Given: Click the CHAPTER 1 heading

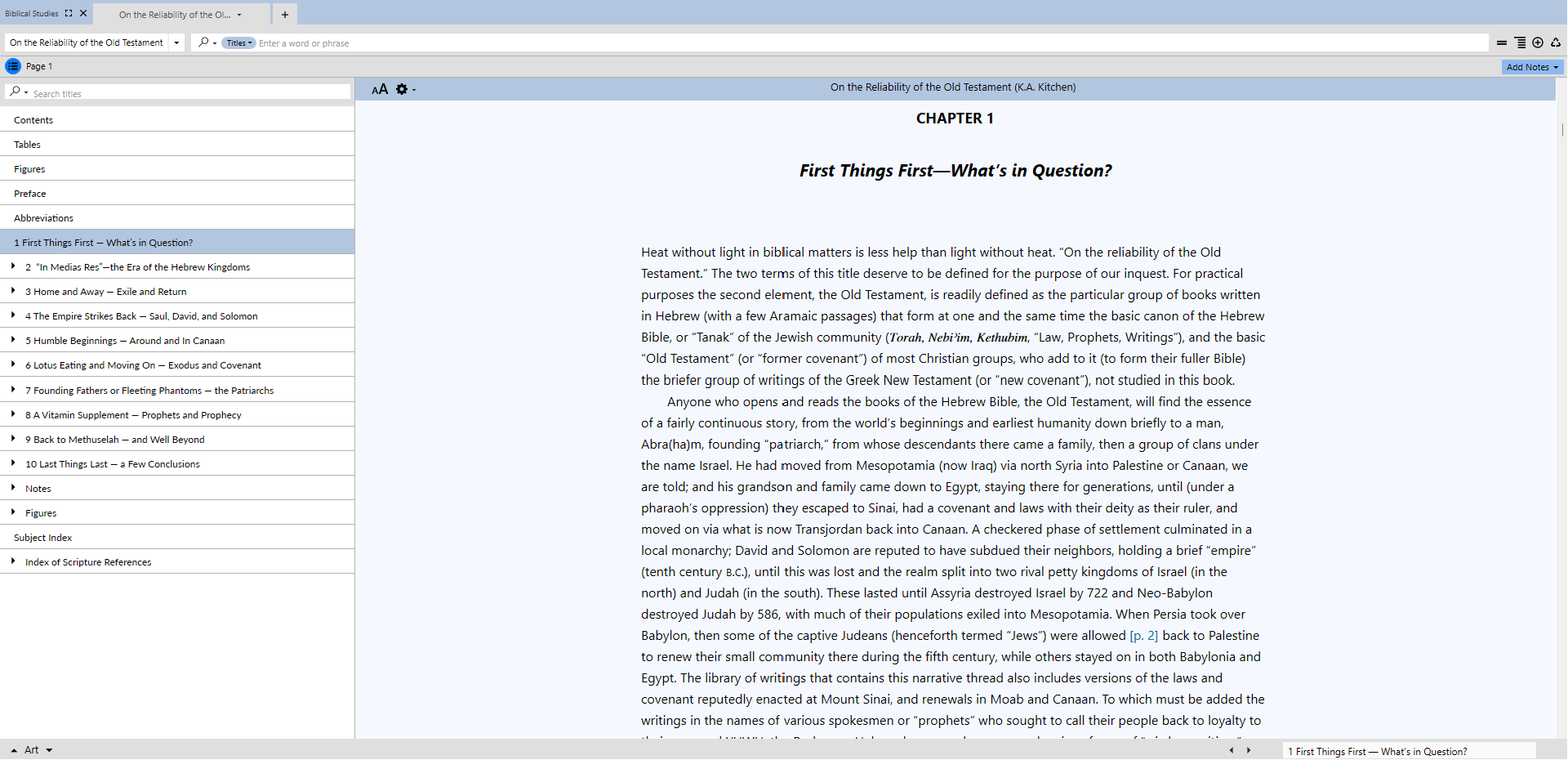Looking at the screenshot, I should coord(955,118).
